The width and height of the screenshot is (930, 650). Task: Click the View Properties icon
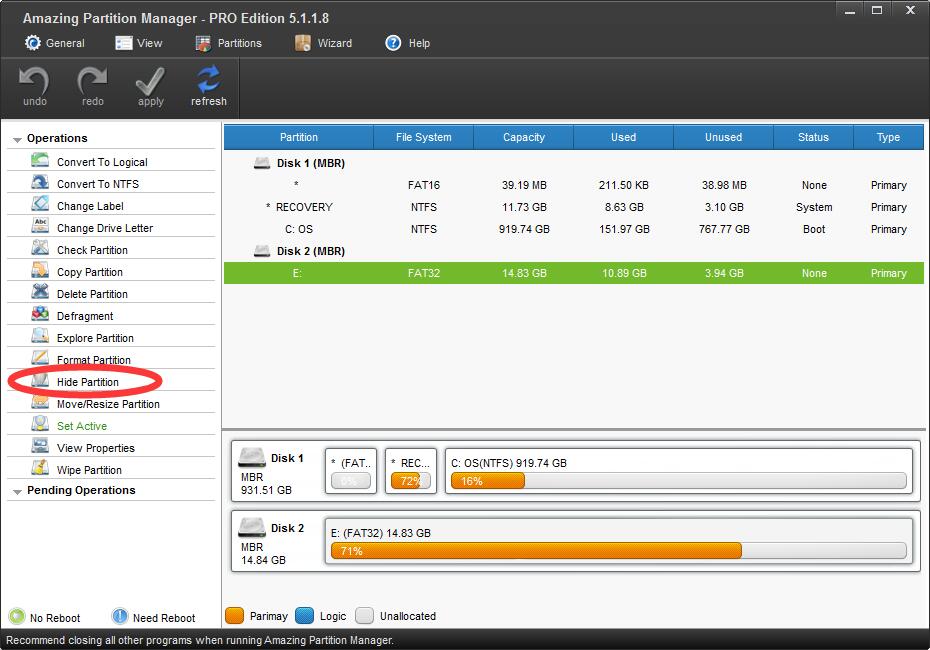point(40,446)
